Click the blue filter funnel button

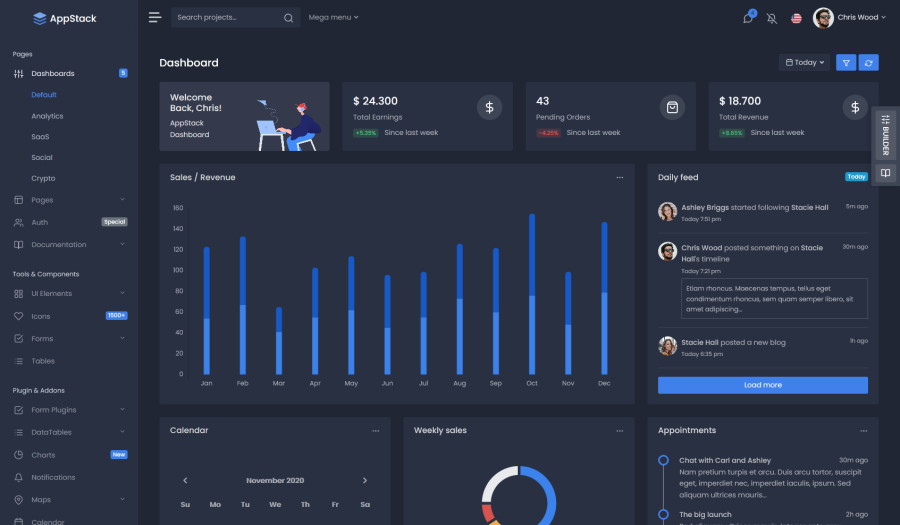click(x=846, y=63)
